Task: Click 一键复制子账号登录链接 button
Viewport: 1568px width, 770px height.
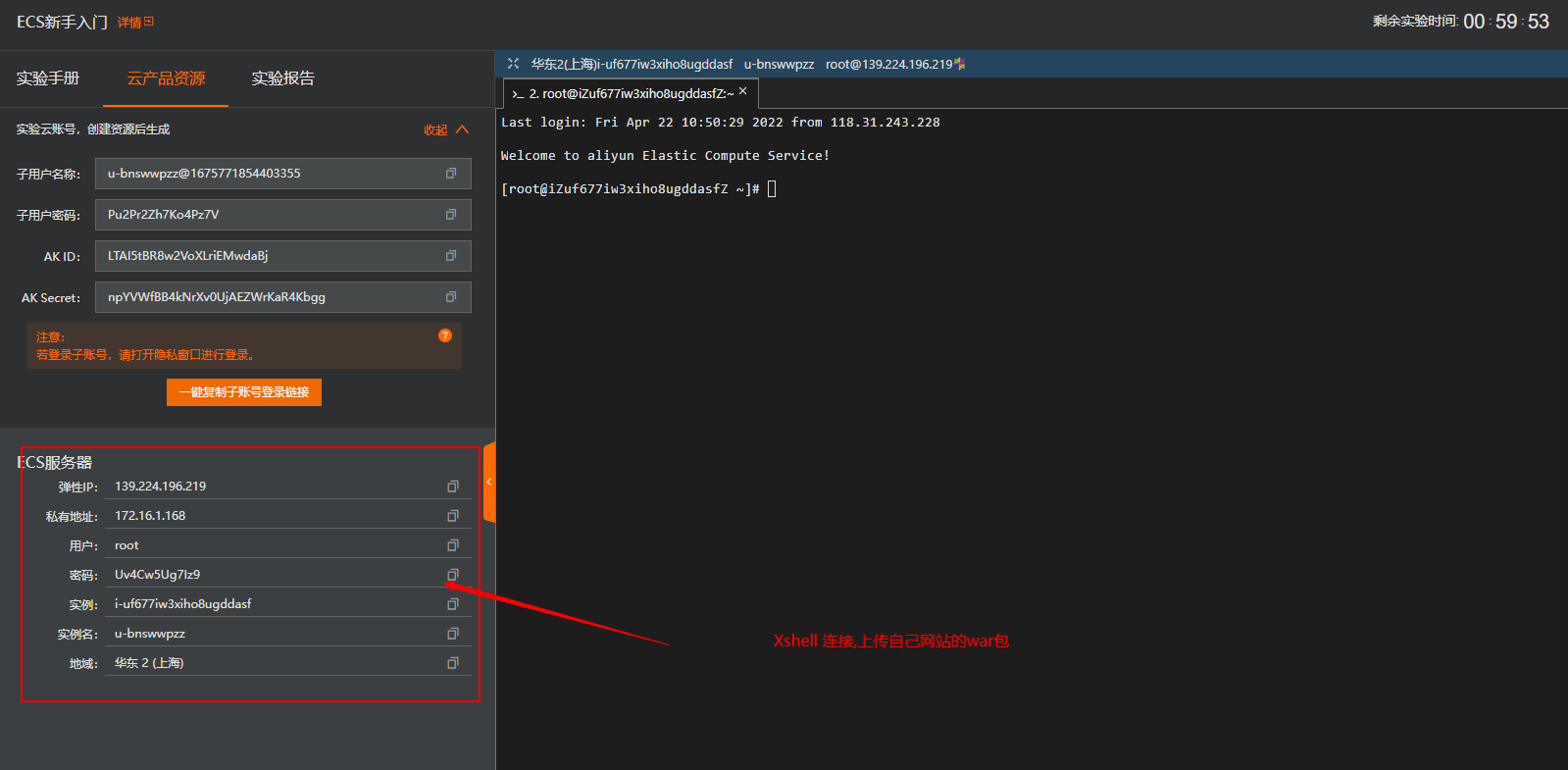Action: coord(244,392)
